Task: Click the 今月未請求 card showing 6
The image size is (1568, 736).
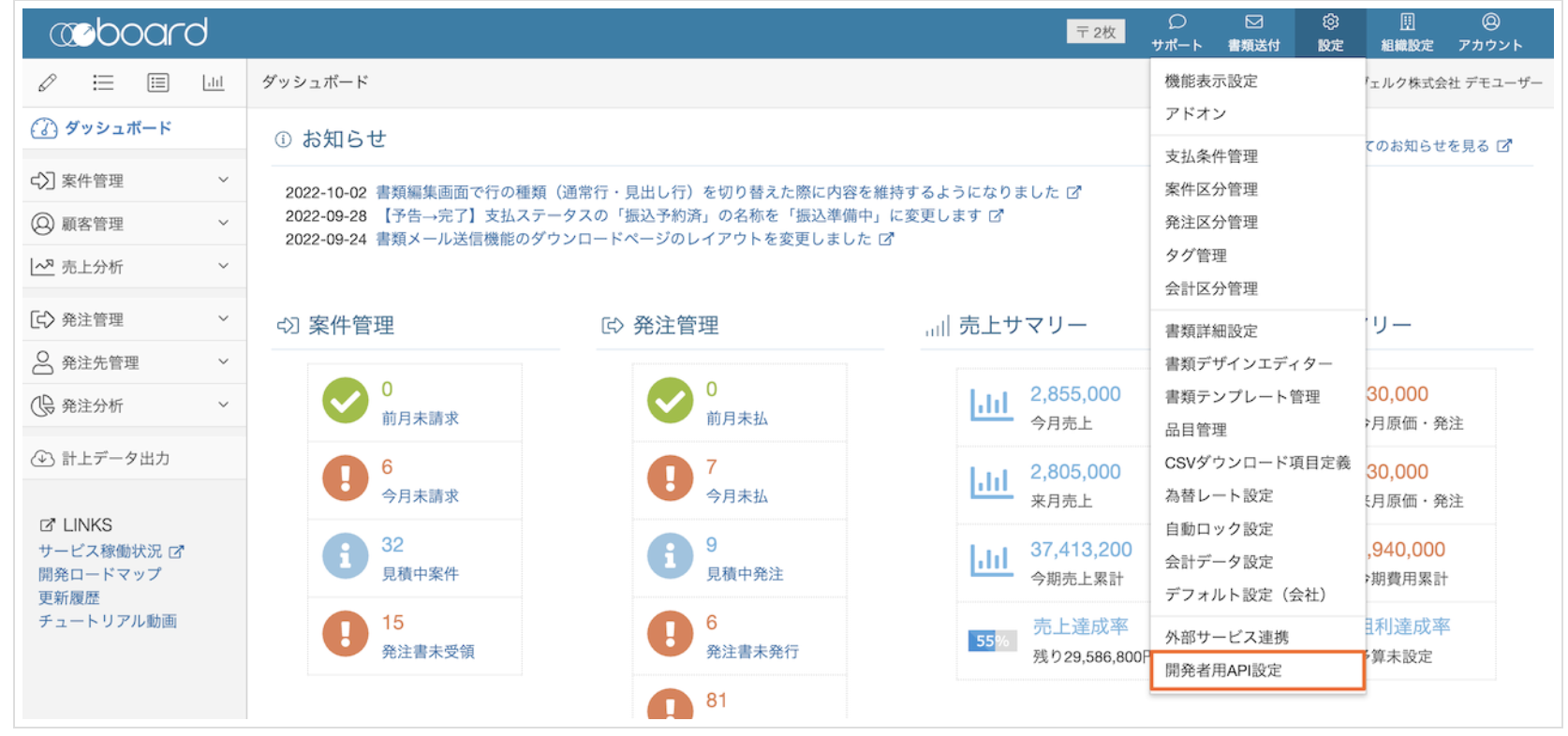Action: coord(415,480)
